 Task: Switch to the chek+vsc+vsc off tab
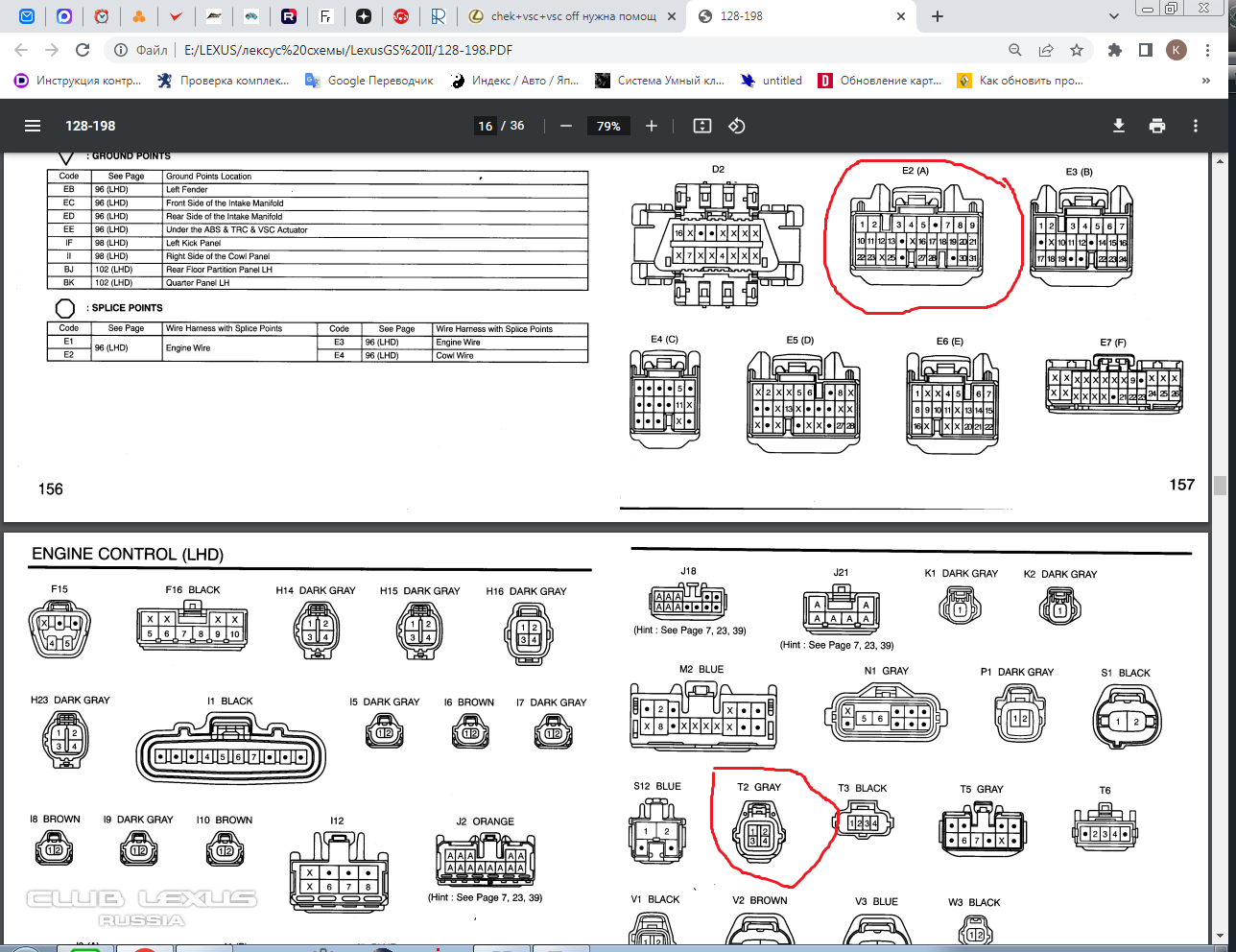click(573, 16)
